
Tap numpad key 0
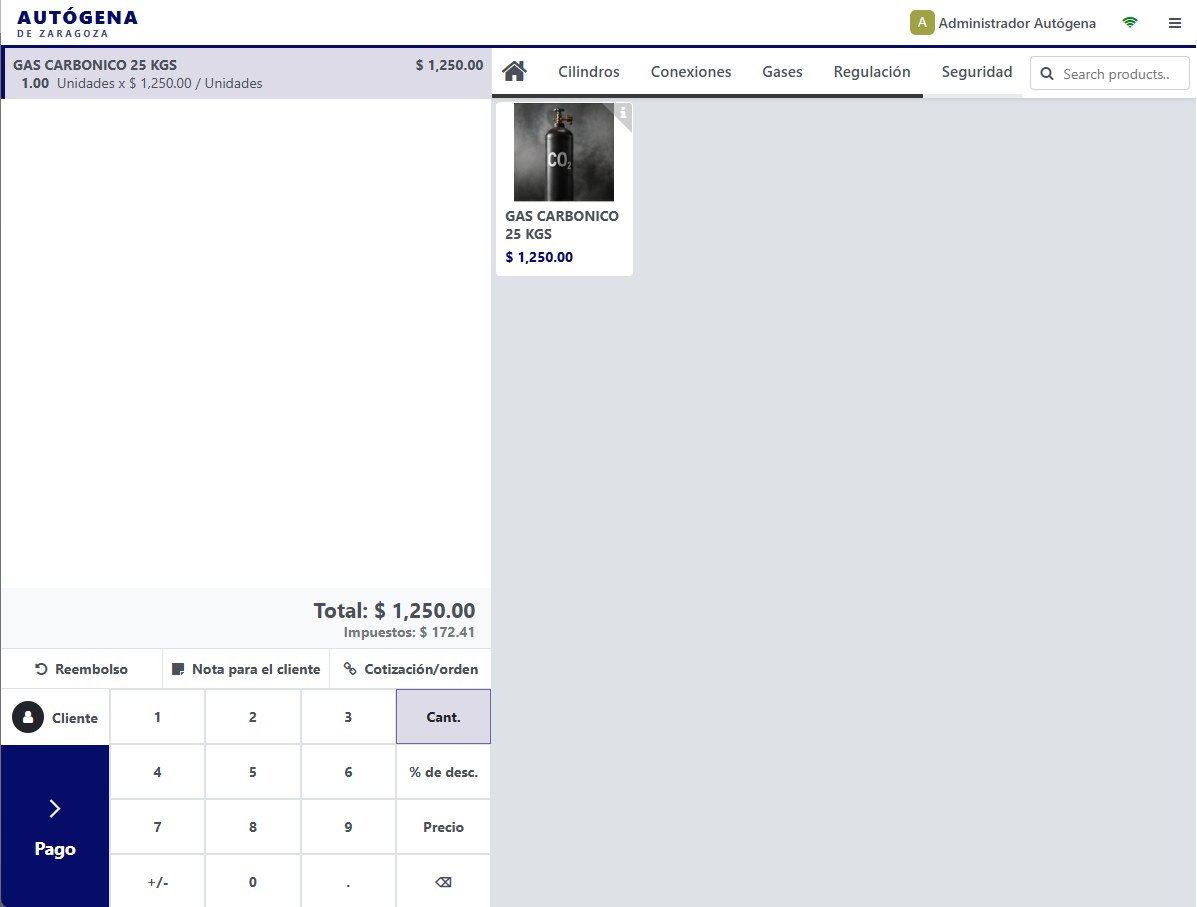pyautogui.click(x=253, y=882)
